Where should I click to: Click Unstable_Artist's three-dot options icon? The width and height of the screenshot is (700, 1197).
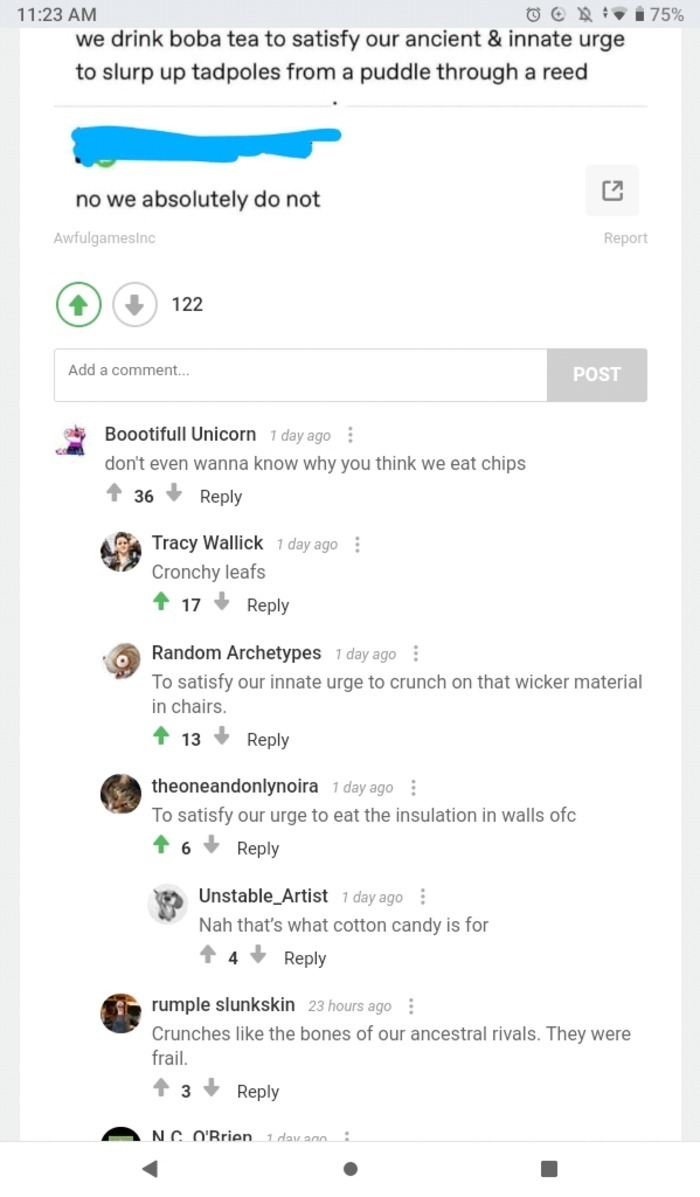tap(422, 896)
